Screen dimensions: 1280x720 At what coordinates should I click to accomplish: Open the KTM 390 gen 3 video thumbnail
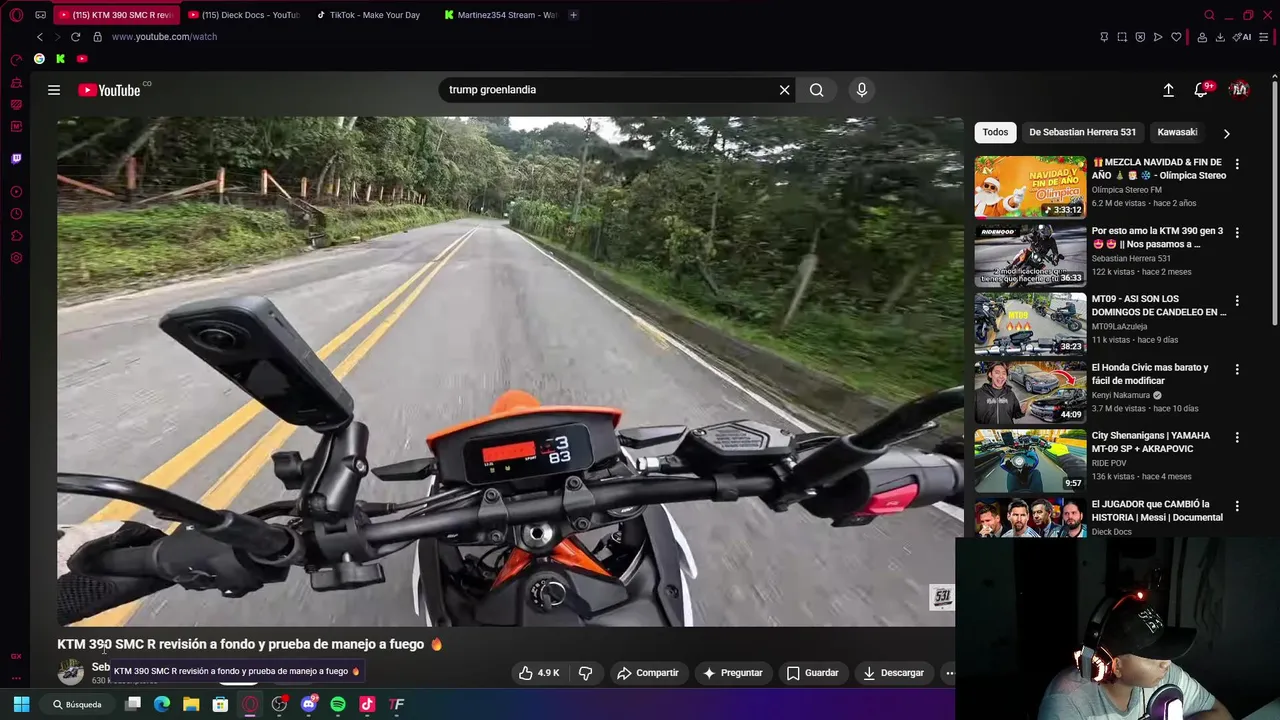pyautogui.click(x=1030, y=255)
